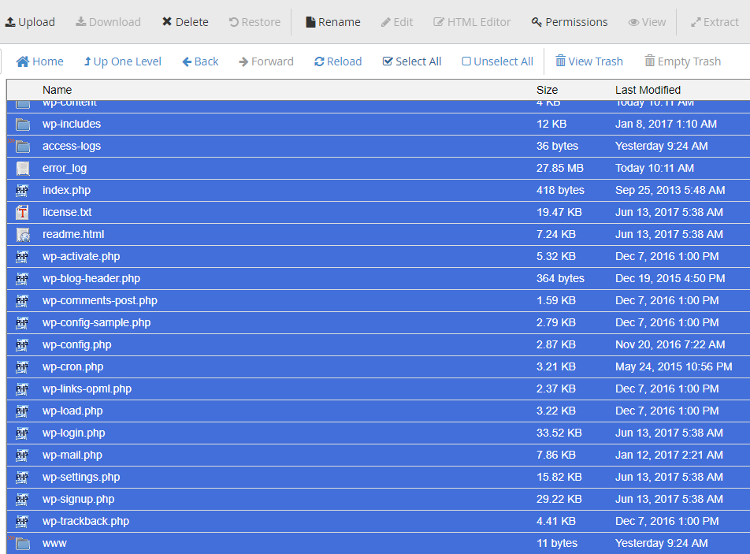Rename the selected item
Screen dimensions: 750x554
[333, 22]
